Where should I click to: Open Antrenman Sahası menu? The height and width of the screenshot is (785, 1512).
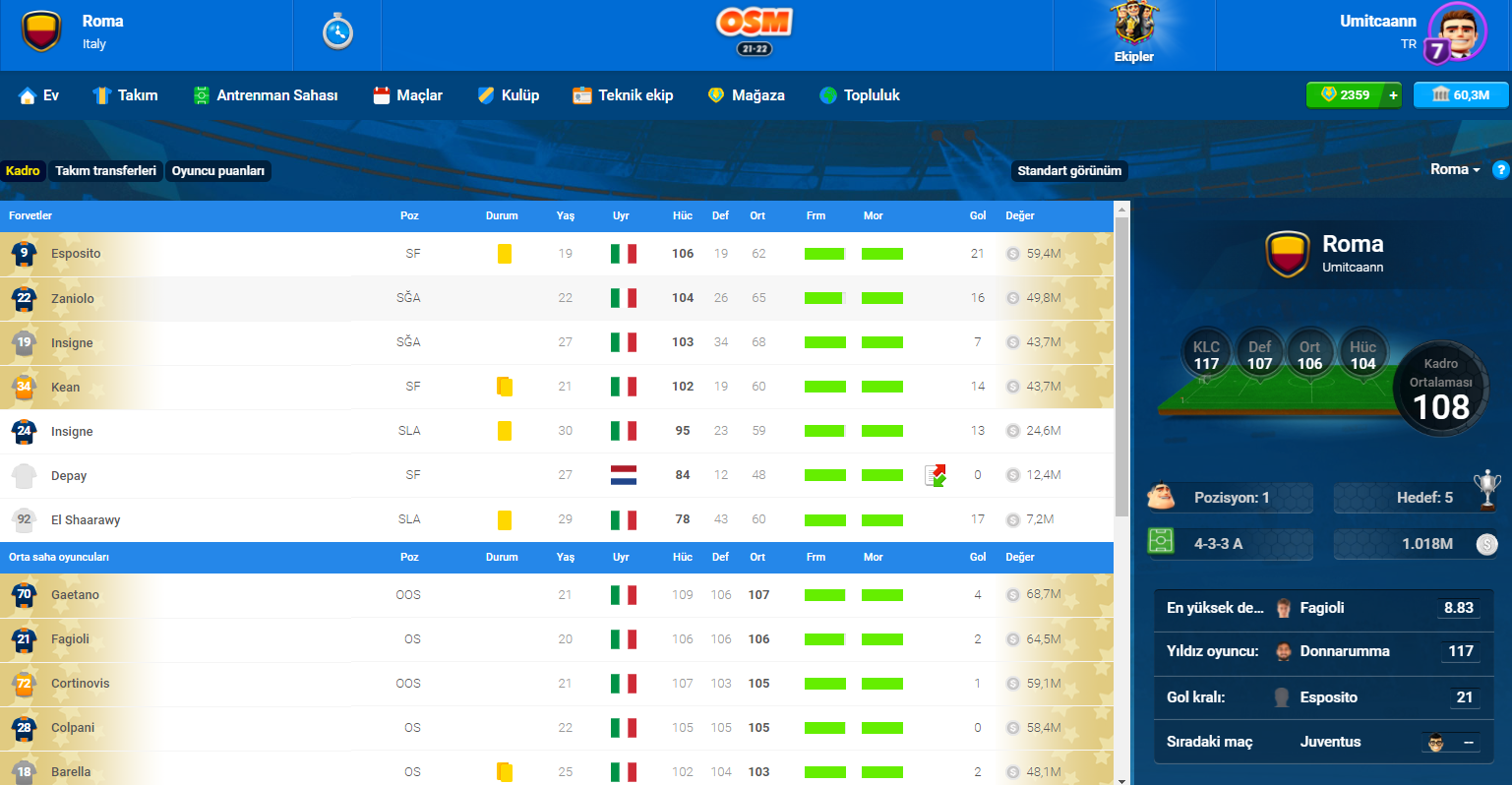point(266,95)
